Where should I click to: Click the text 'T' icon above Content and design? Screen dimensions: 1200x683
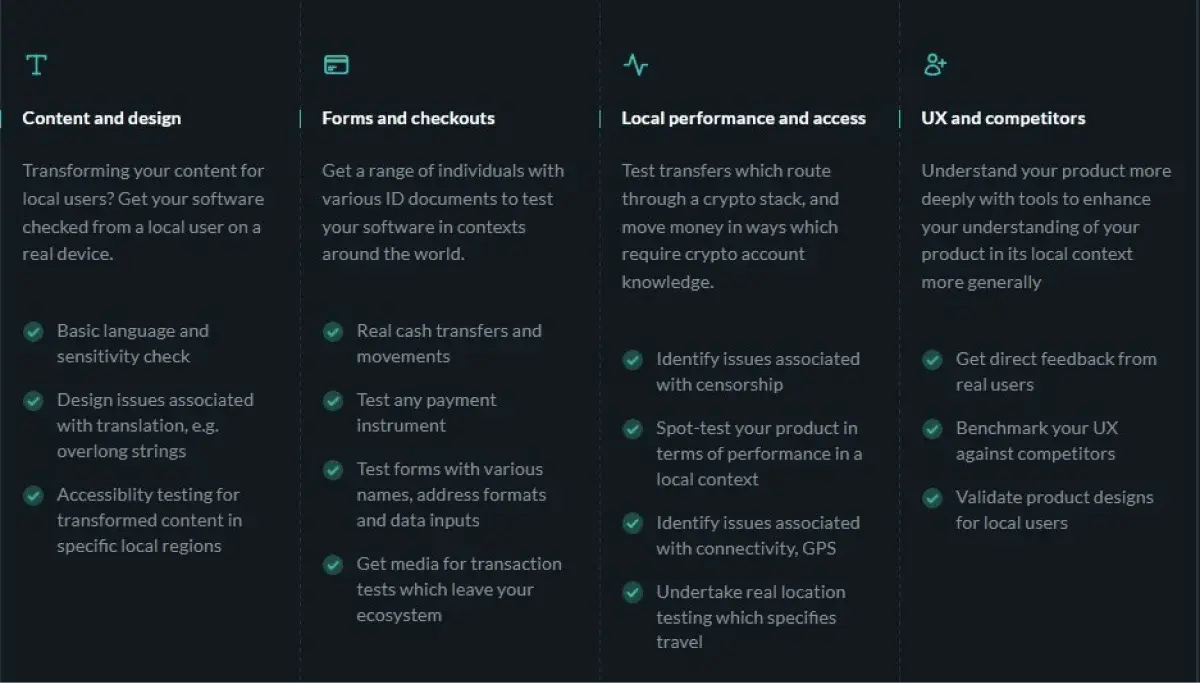36,65
